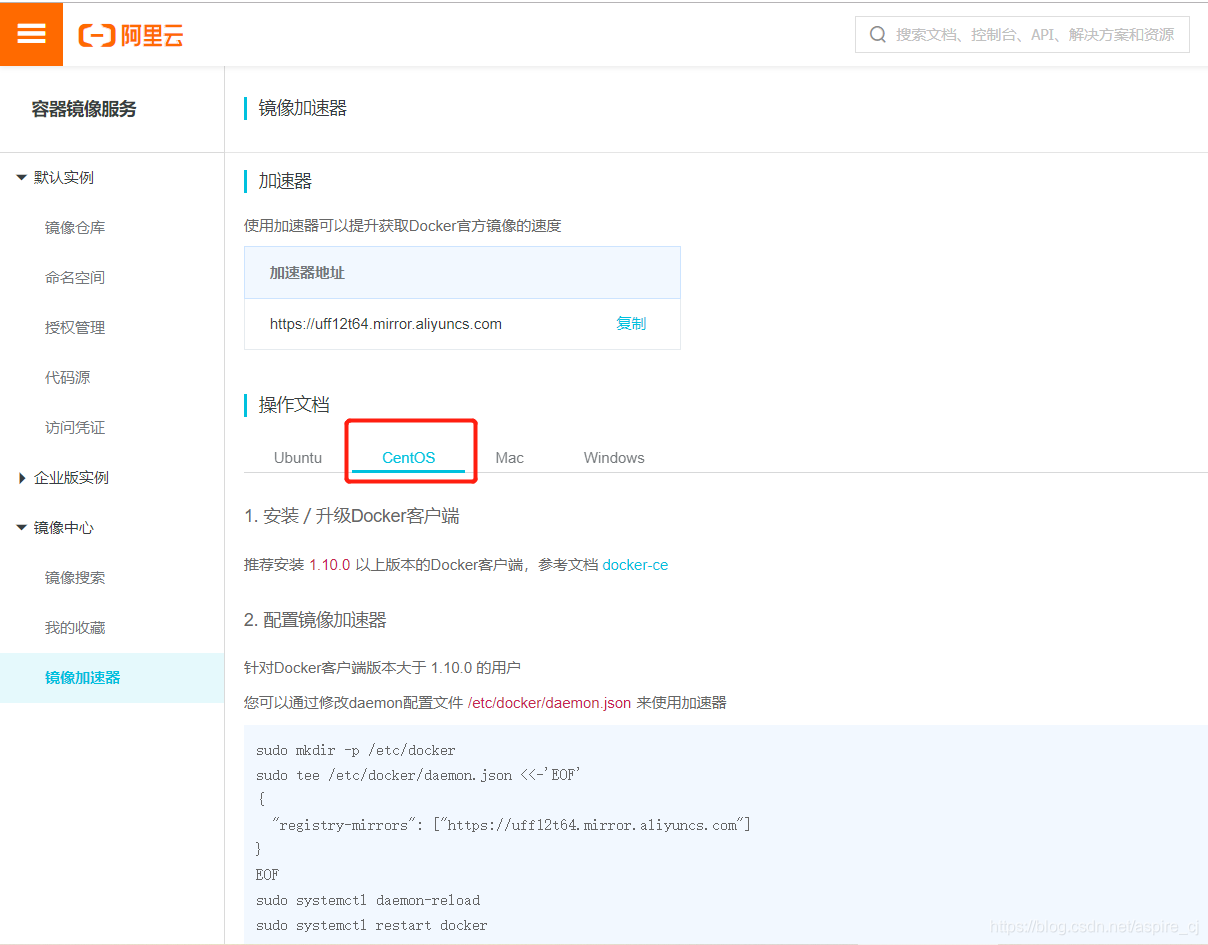Select 镜像加速器 in the sidebar
Image resolution: width=1208 pixels, height=945 pixels.
112,678
